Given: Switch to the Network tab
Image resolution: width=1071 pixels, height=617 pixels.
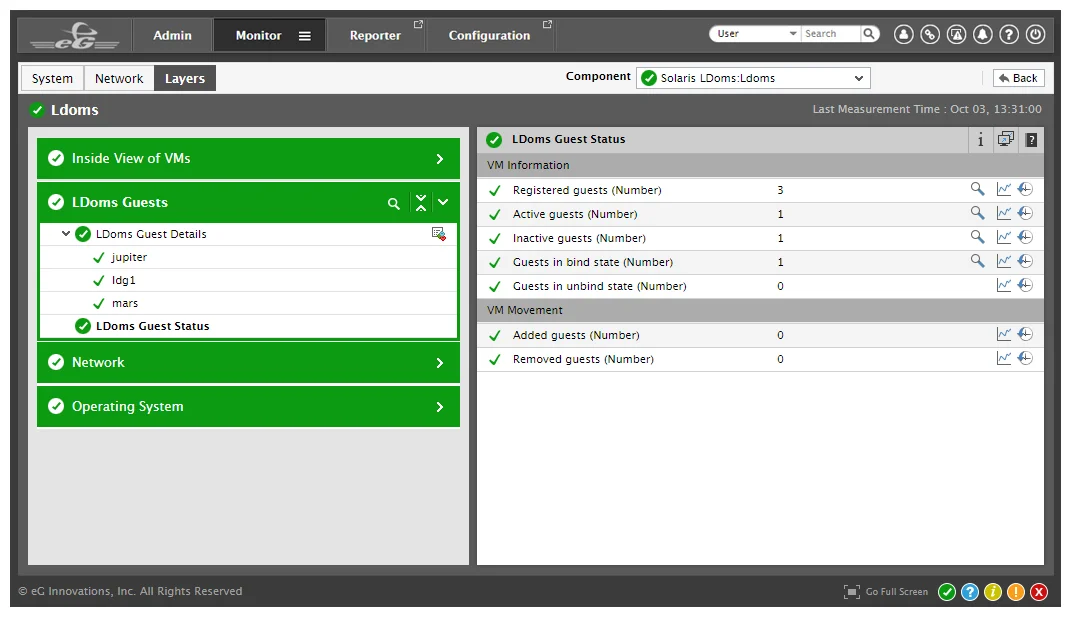Looking at the screenshot, I should [x=119, y=79].
